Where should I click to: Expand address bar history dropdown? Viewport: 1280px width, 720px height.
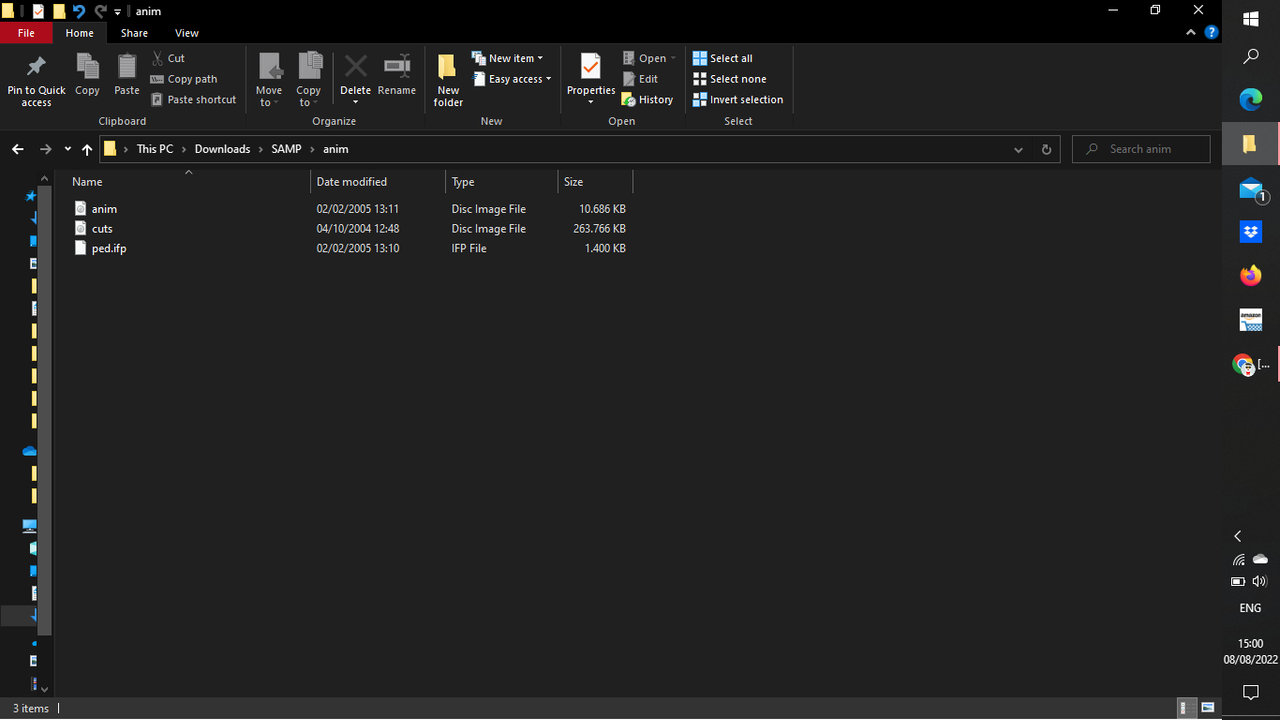1018,149
